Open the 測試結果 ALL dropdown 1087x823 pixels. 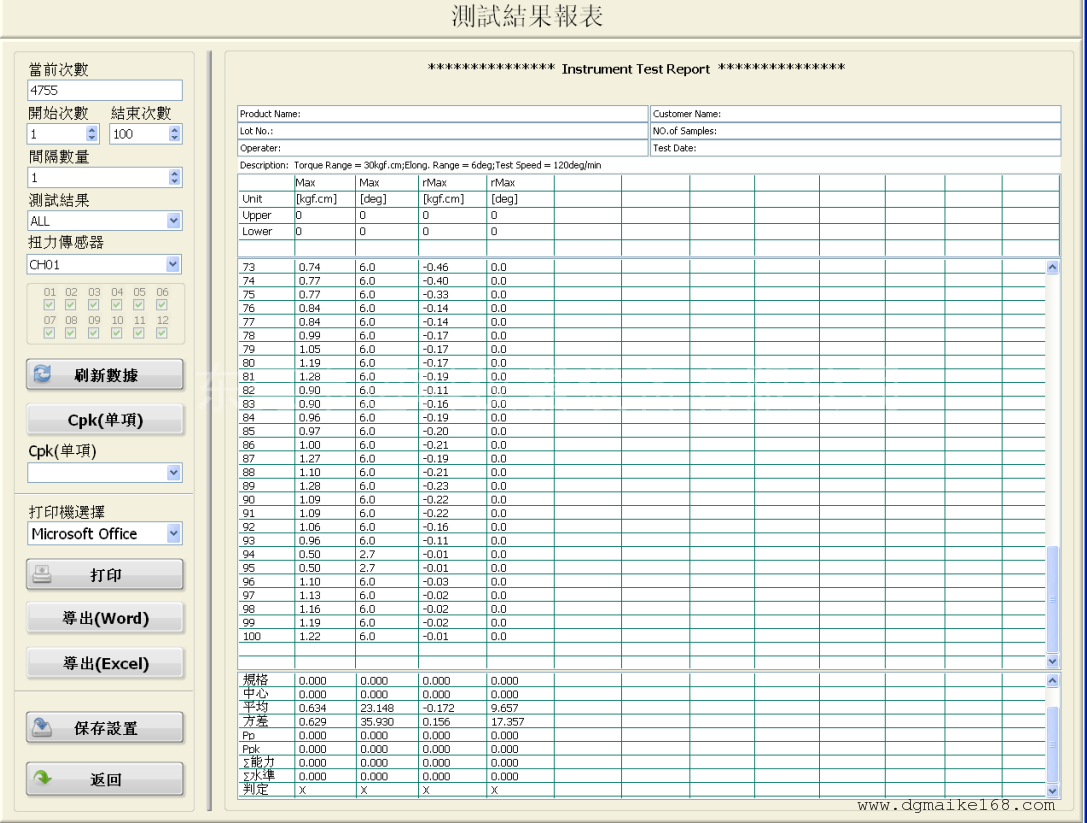174,220
